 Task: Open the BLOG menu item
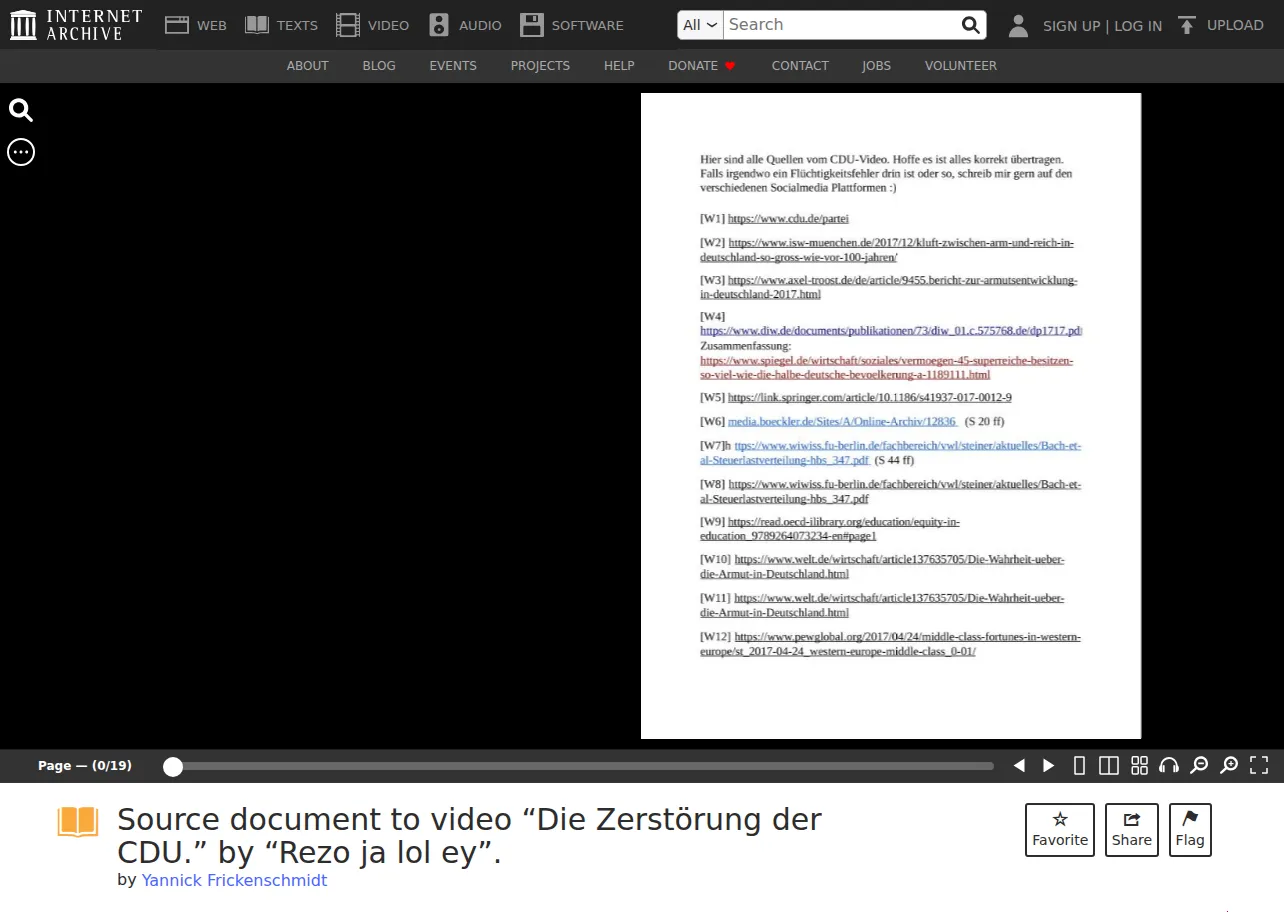tap(379, 66)
